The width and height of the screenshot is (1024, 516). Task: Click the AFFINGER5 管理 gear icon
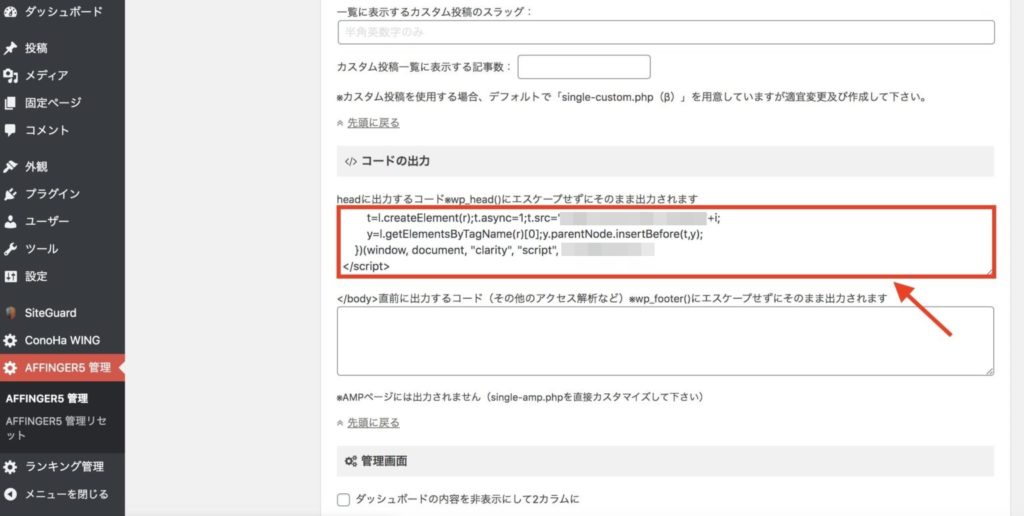[9, 368]
